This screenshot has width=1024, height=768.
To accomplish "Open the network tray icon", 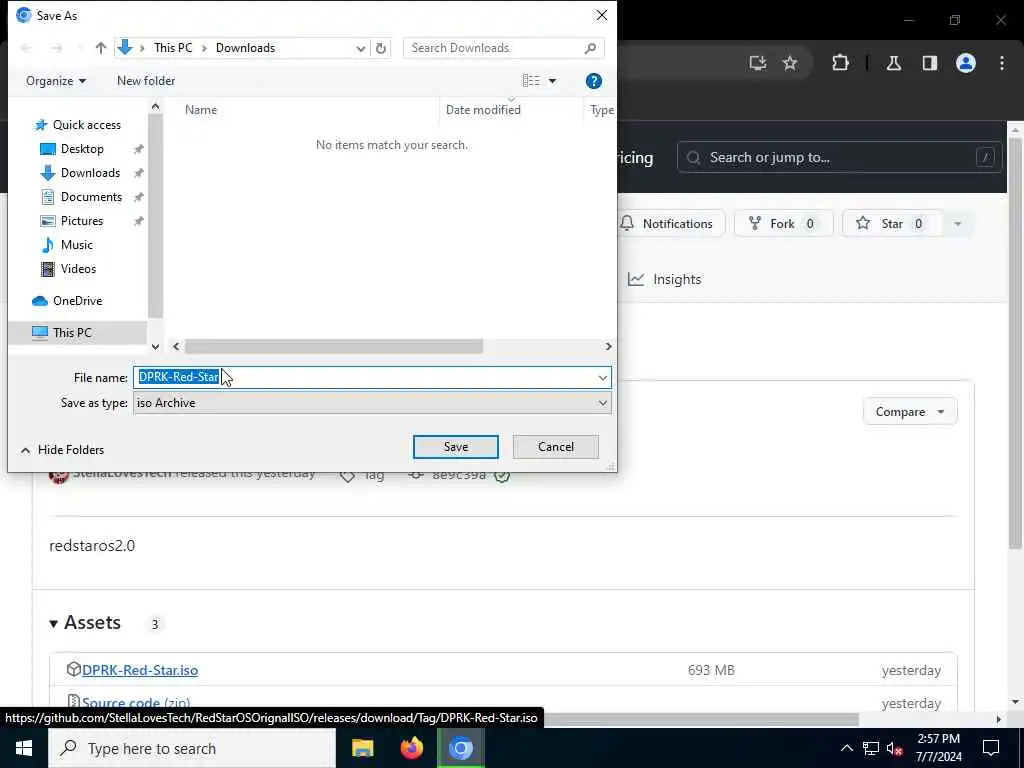I will (871, 748).
